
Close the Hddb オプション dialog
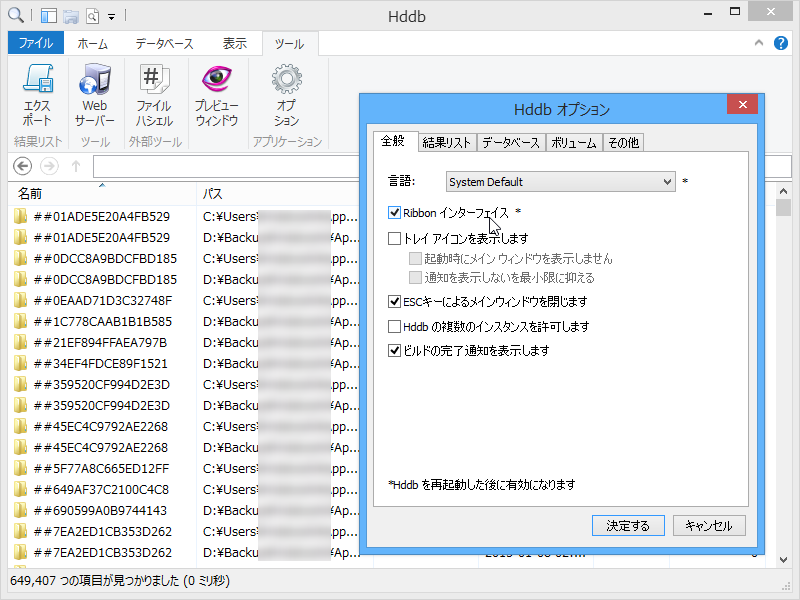[x=742, y=105]
